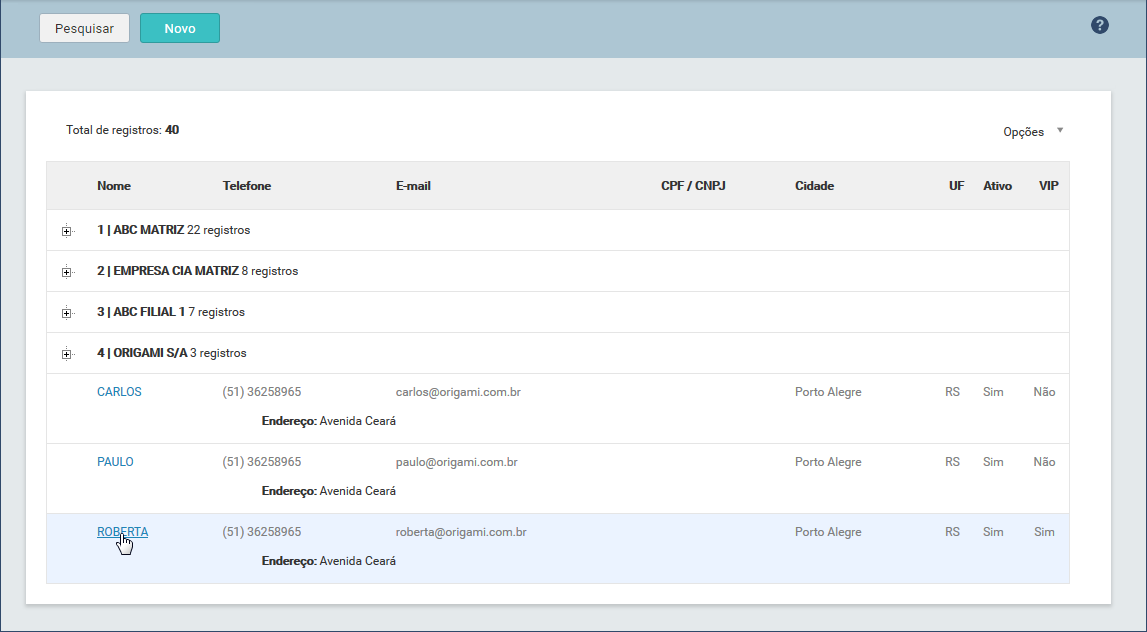
Task: Expand the 1 | ABC MATRIZ group
Action: coord(67,231)
